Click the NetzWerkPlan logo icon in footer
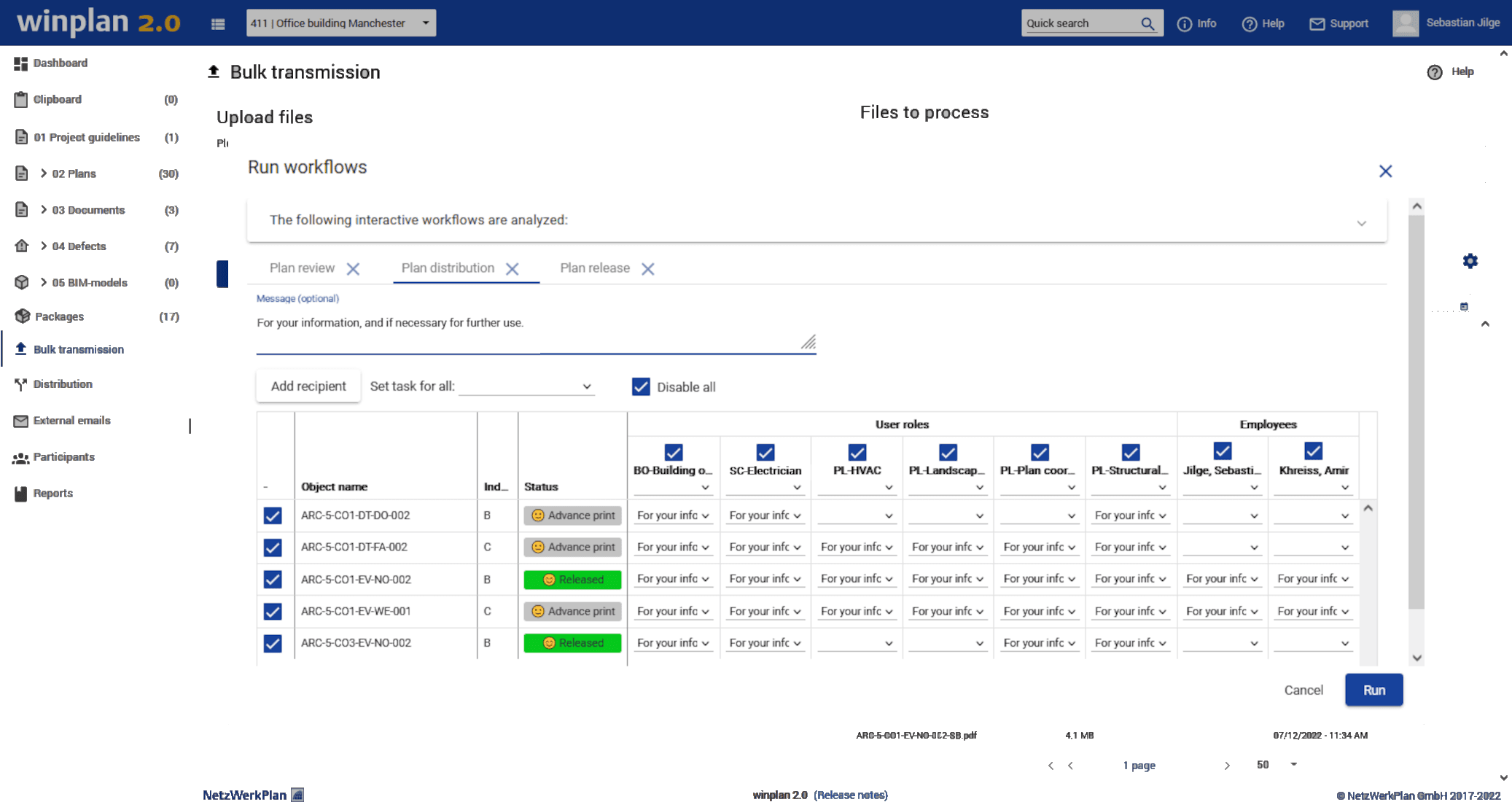The height and width of the screenshot is (802, 1512). point(297,795)
